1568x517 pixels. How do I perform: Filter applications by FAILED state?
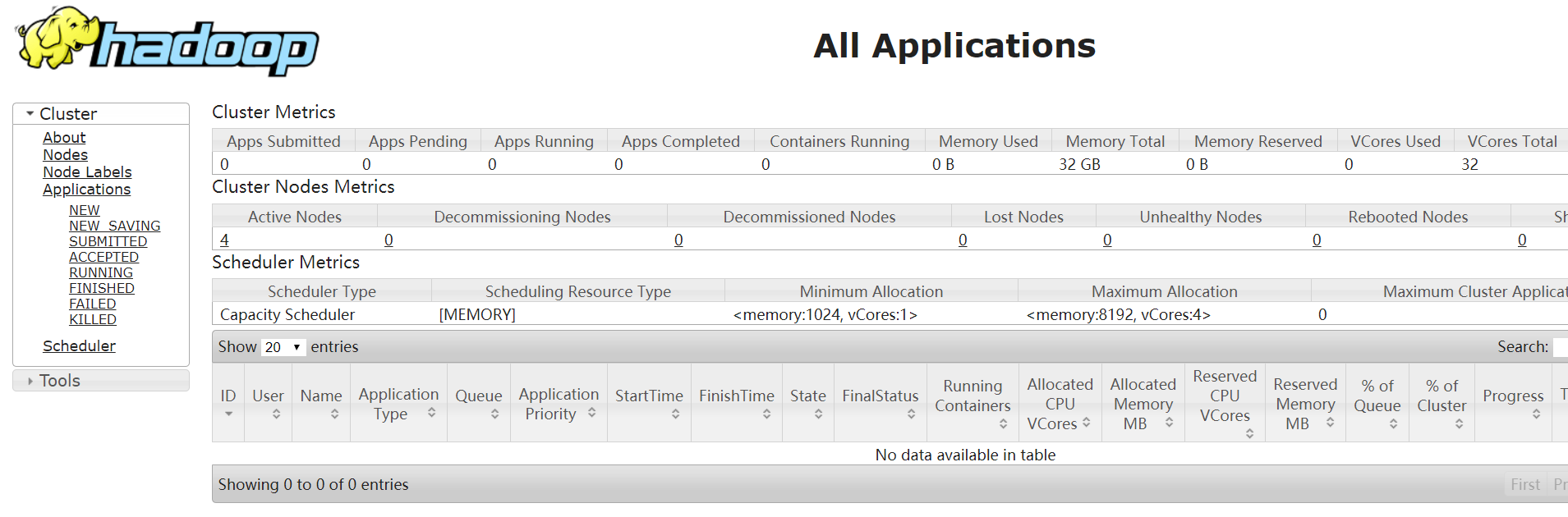[92, 304]
